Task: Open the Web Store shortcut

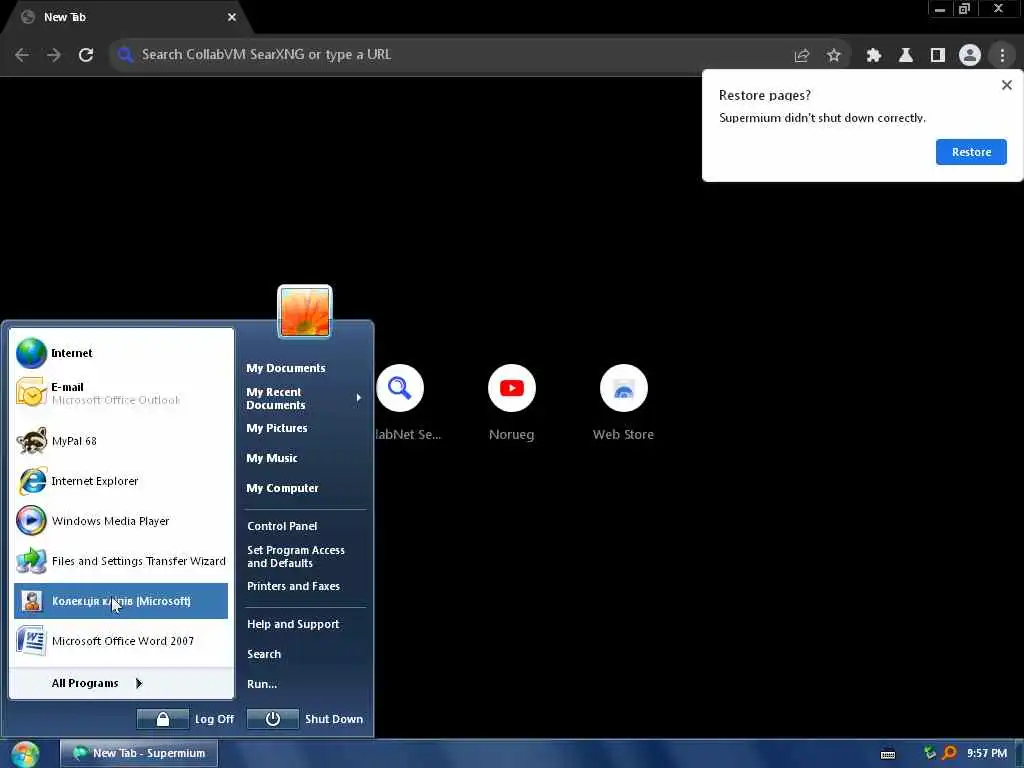Action: click(623, 403)
